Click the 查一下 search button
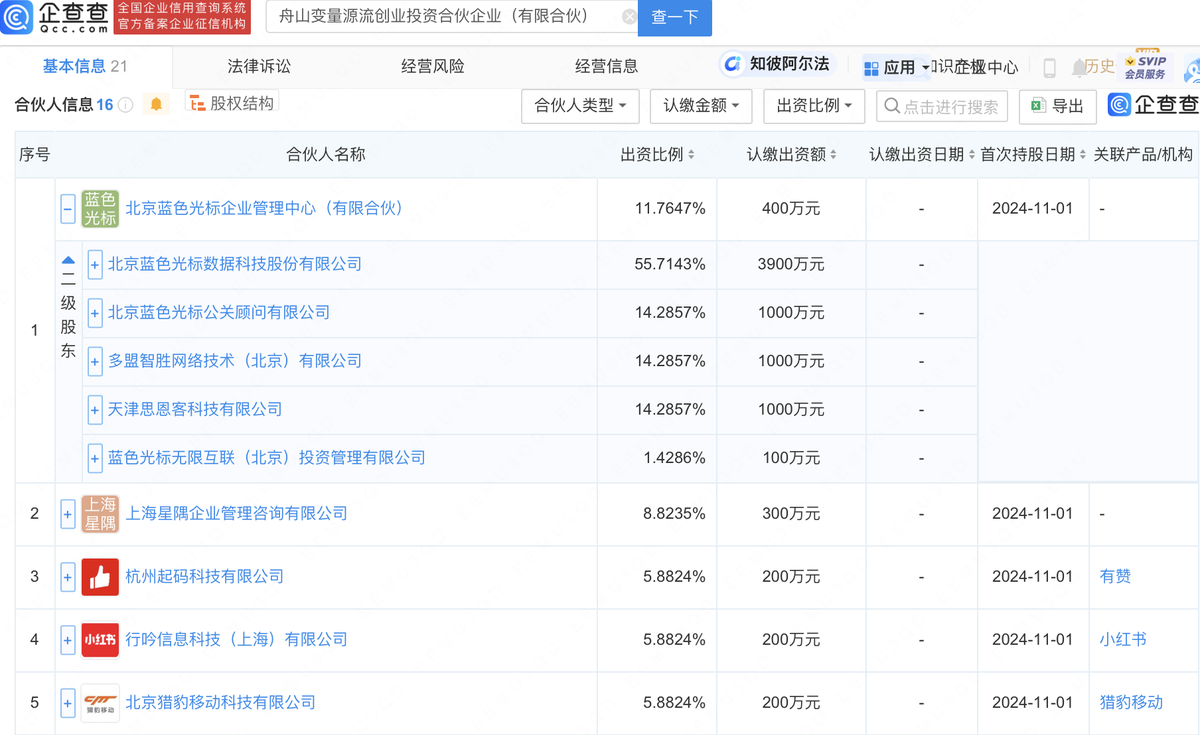The height and width of the screenshot is (735, 1200). point(674,18)
